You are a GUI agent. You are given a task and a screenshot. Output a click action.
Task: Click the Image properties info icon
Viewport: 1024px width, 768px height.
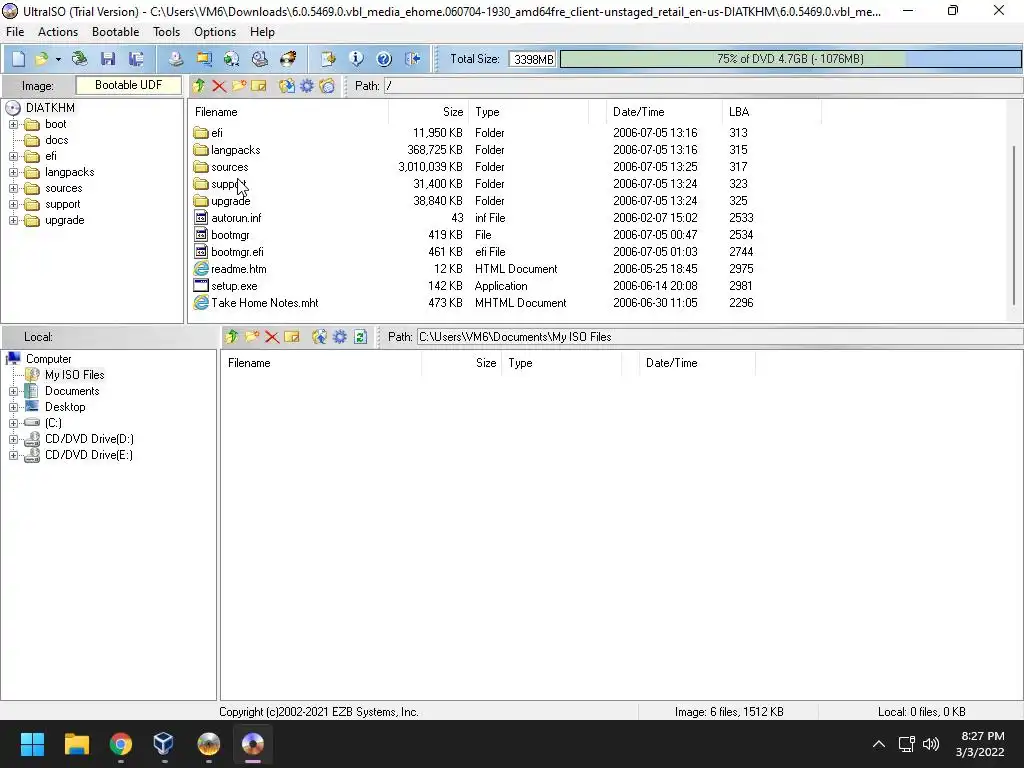coord(356,59)
